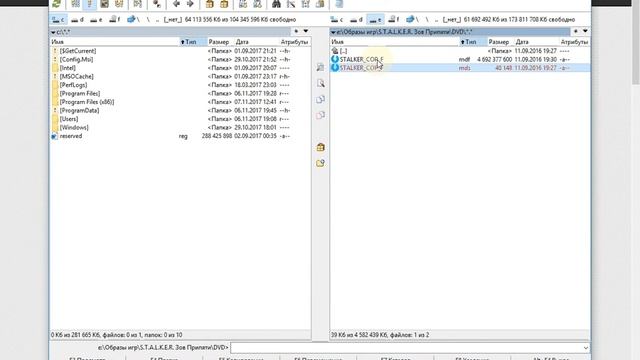640x360 pixels.
Task: Sort left panel by Тип column
Action: coord(193,42)
